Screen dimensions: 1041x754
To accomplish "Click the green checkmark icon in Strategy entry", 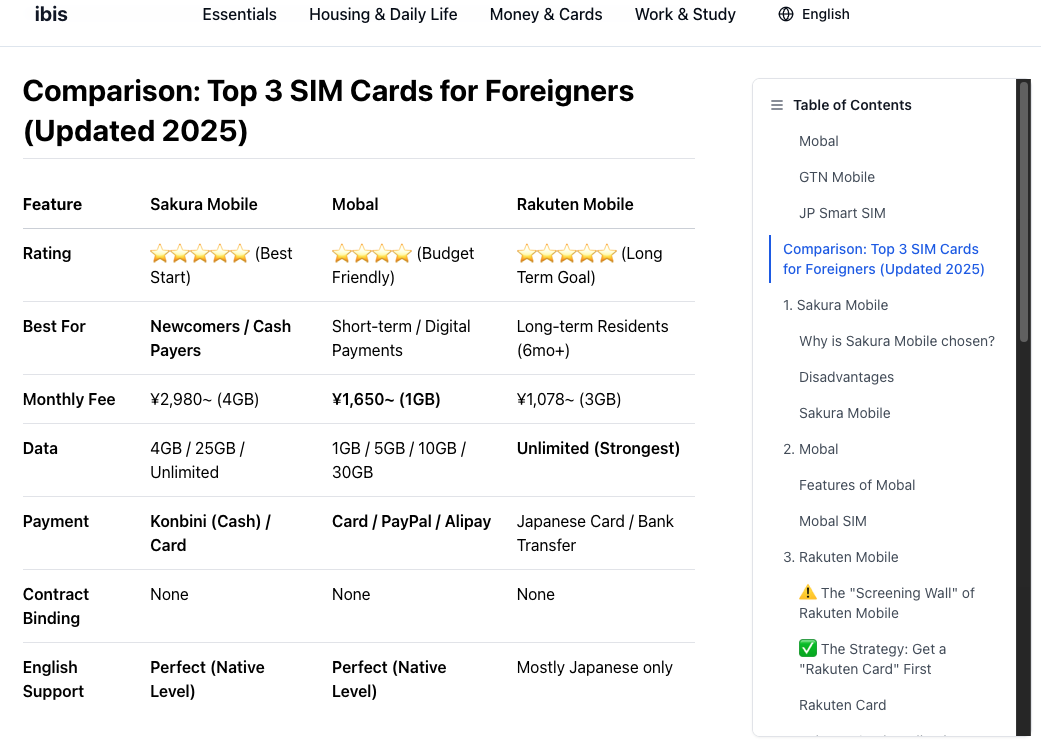I will [808, 649].
